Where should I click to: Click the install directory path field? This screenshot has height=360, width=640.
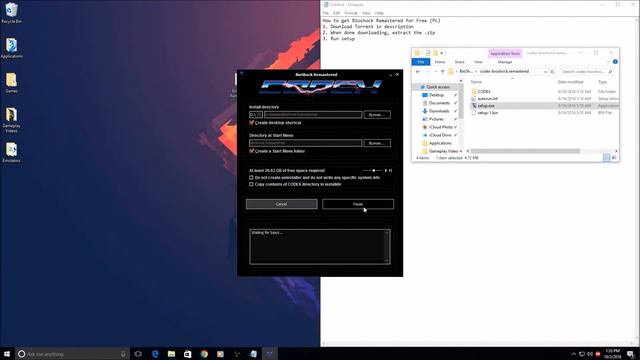[x=313, y=115]
